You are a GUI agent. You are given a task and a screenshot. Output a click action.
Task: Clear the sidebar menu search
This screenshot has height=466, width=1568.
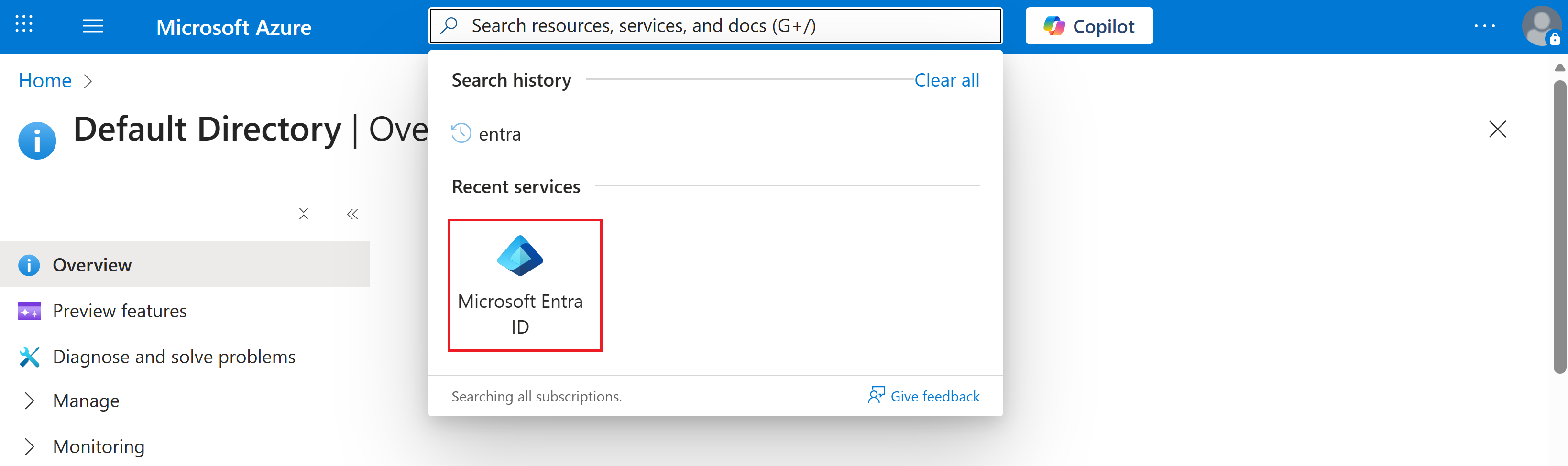[304, 214]
